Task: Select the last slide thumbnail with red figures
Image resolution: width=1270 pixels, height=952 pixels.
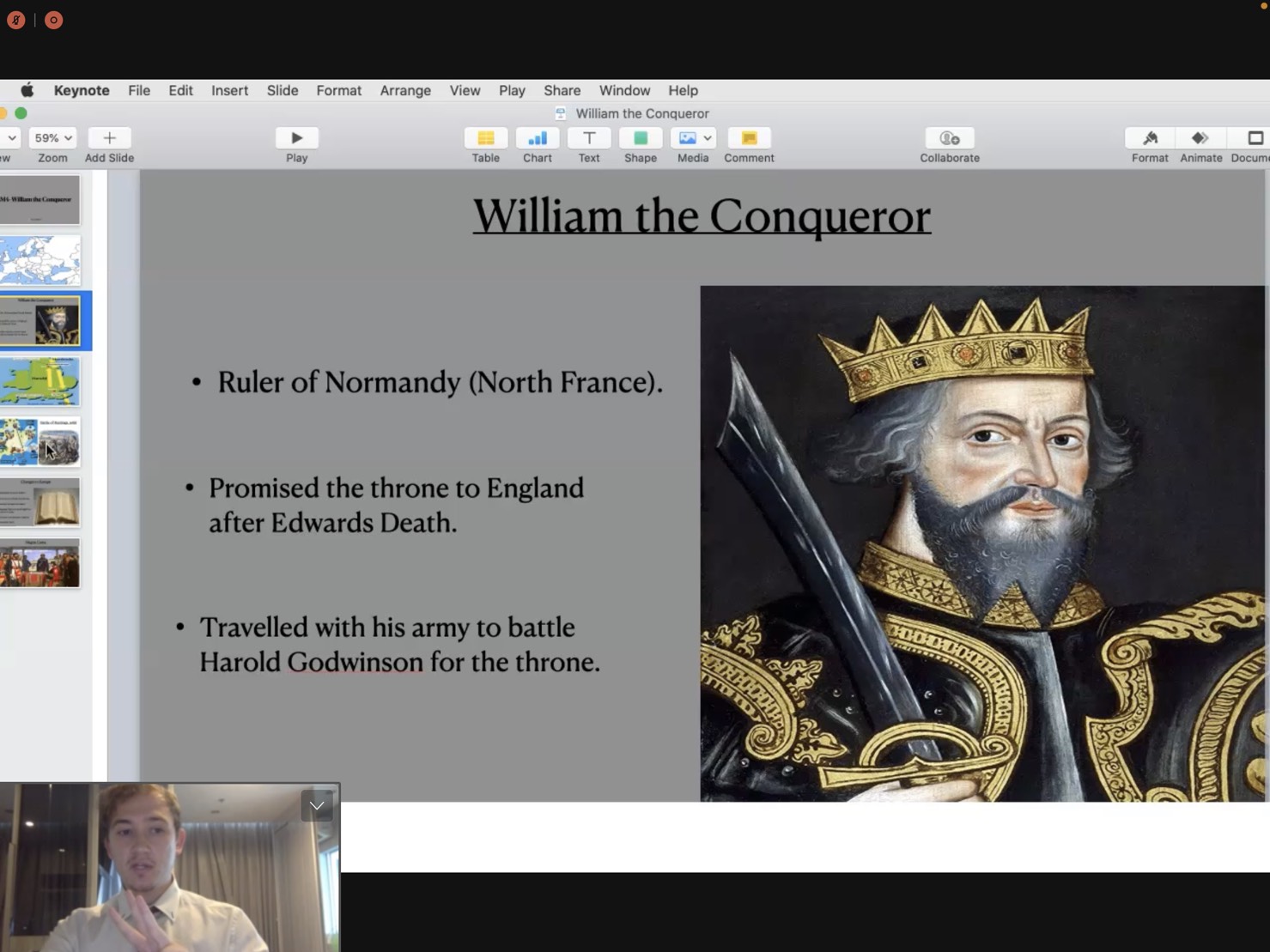Action: pos(39,563)
